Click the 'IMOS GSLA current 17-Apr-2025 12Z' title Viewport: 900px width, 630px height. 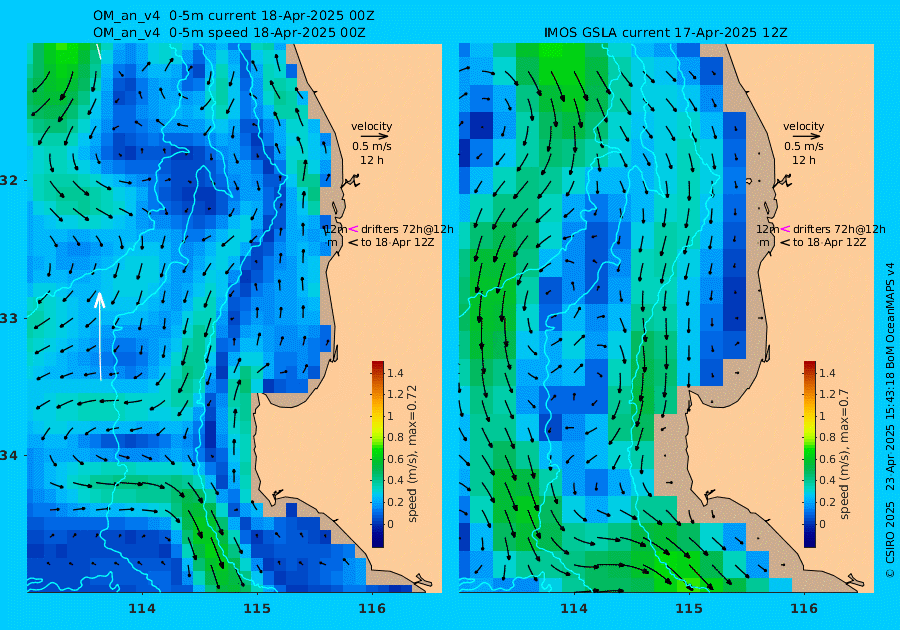coord(666,33)
